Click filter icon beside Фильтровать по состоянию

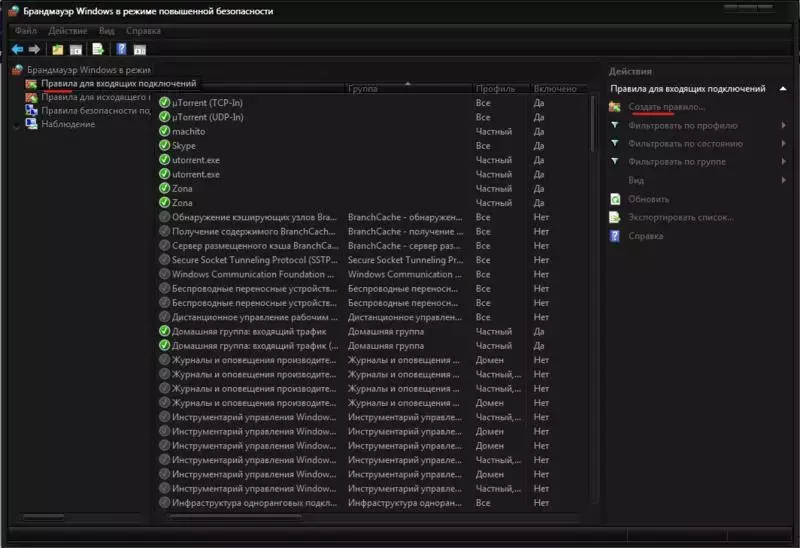tap(615, 143)
